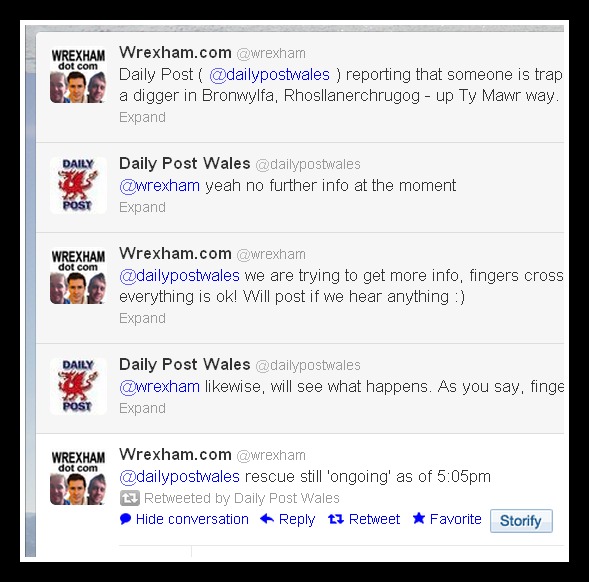Click the Favorite star icon
Screen dimensions: 589x582
coord(418,518)
